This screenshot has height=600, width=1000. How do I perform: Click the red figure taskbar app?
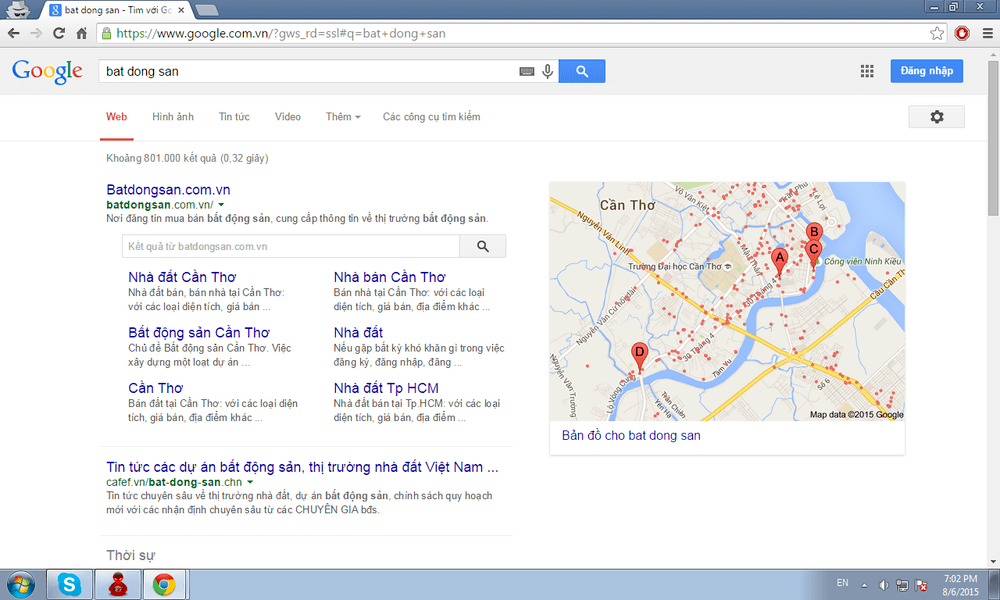[x=117, y=584]
